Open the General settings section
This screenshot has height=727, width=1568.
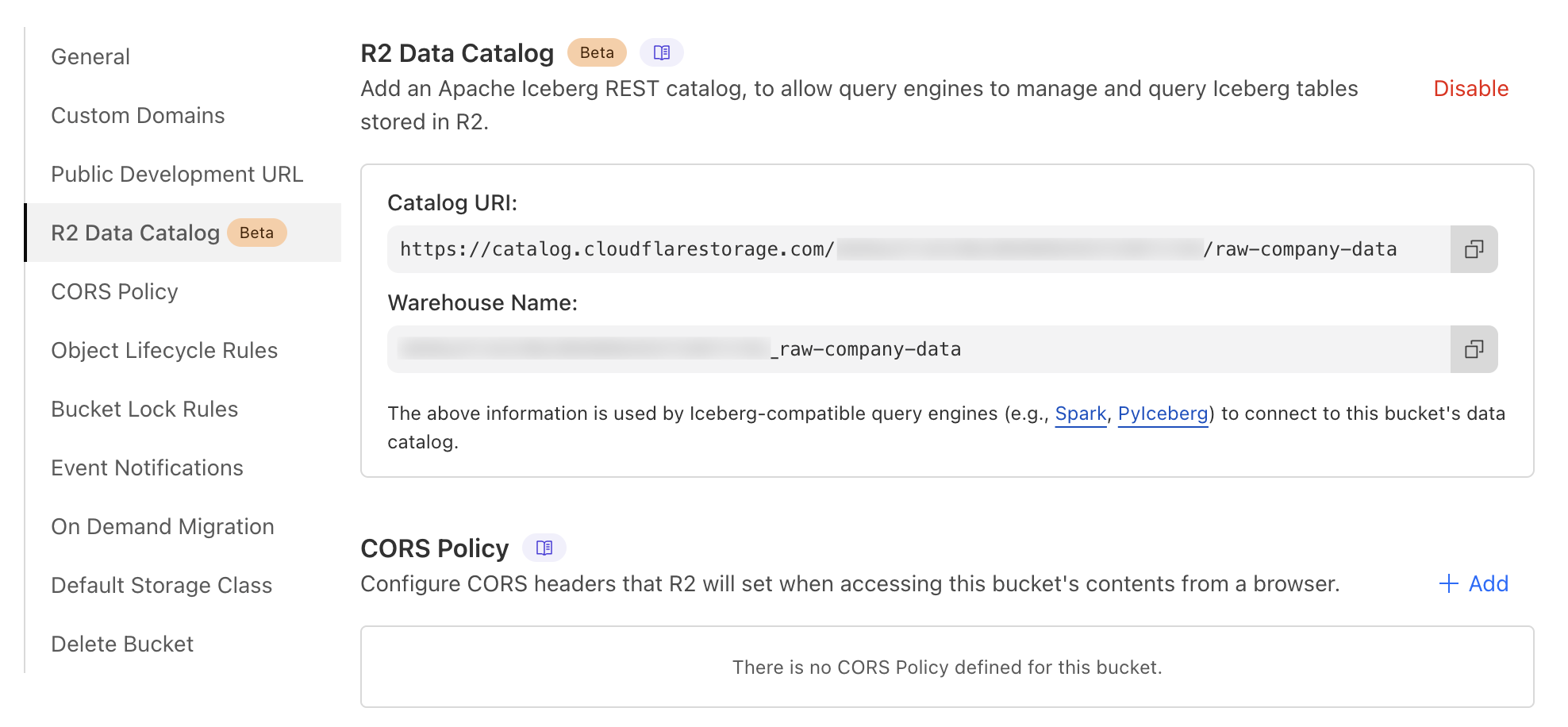point(90,56)
